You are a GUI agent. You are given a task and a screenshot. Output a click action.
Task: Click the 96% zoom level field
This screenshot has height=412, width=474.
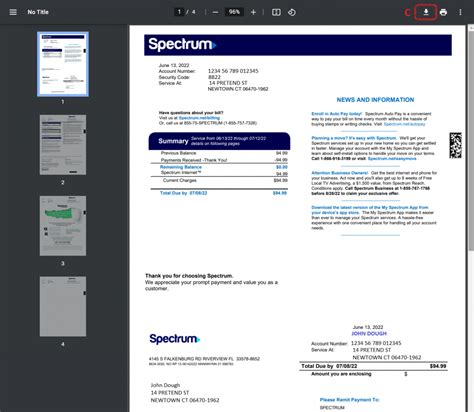point(234,12)
